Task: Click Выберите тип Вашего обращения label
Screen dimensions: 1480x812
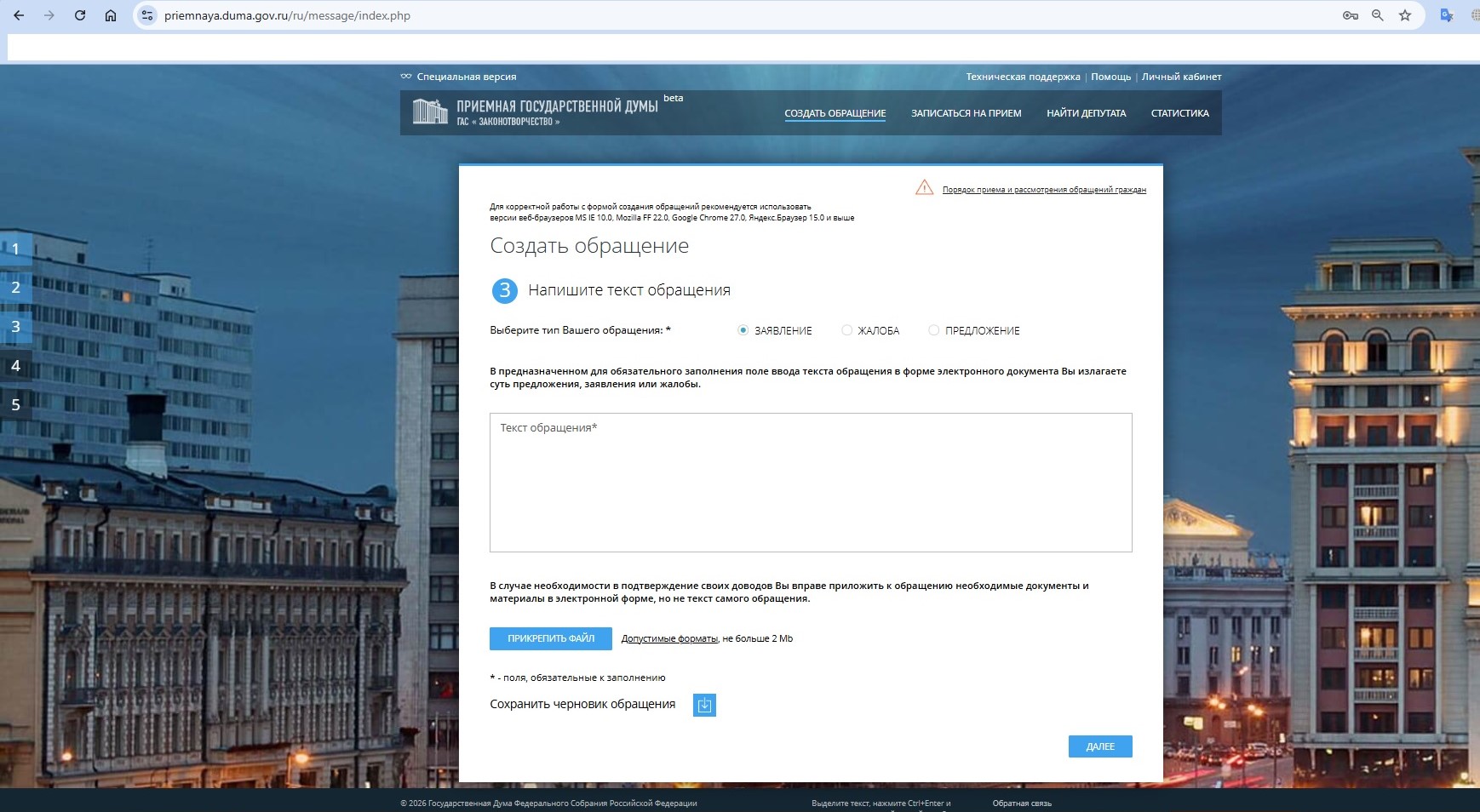Action: (x=580, y=330)
